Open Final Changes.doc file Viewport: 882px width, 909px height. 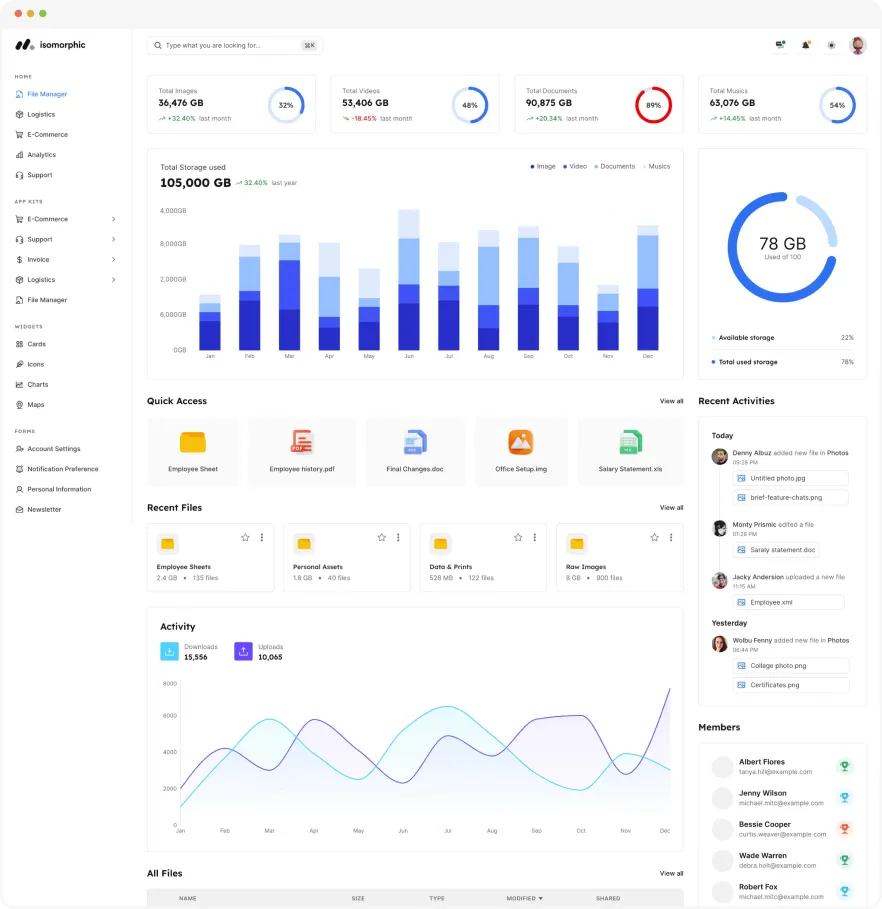(x=415, y=451)
